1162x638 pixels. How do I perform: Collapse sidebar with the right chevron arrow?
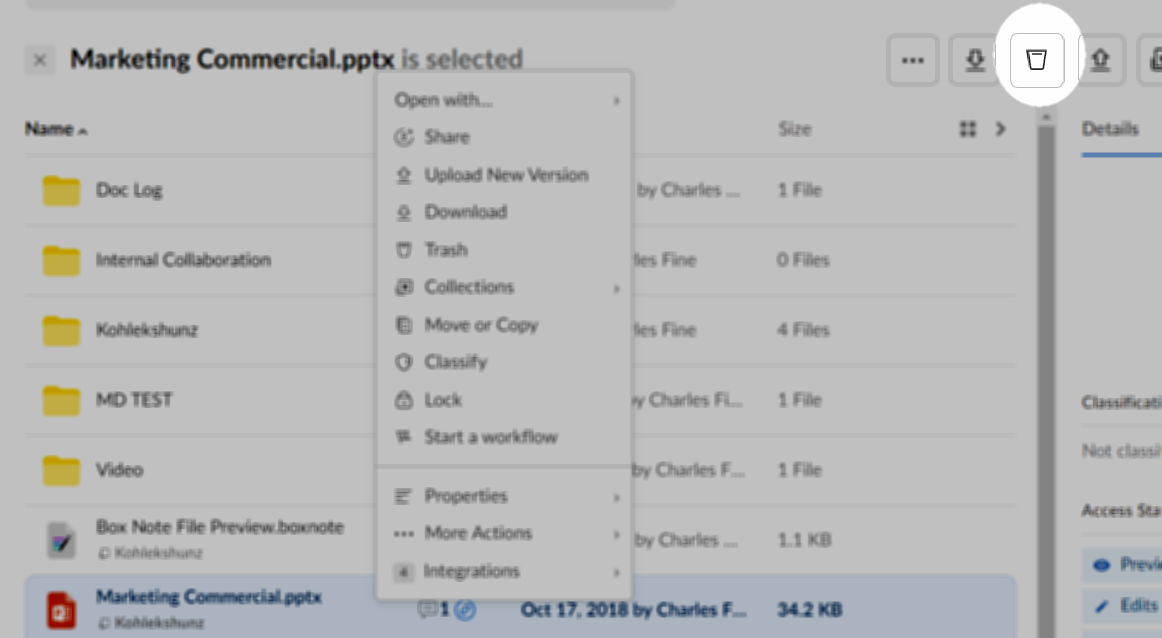click(x=1000, y=129)
